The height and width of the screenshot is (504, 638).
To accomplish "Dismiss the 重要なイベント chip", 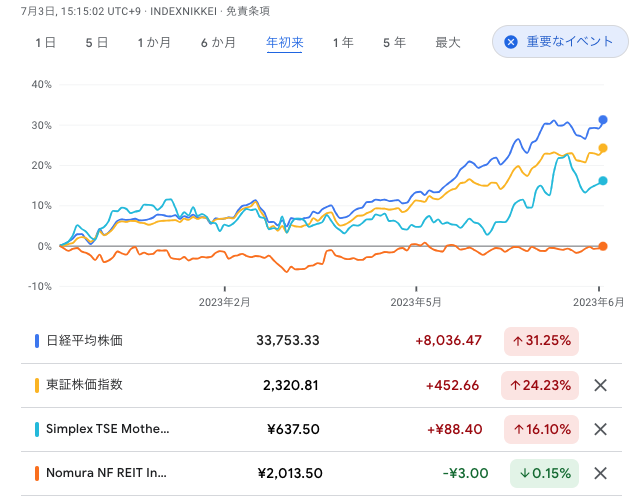I will coord(560,41).
